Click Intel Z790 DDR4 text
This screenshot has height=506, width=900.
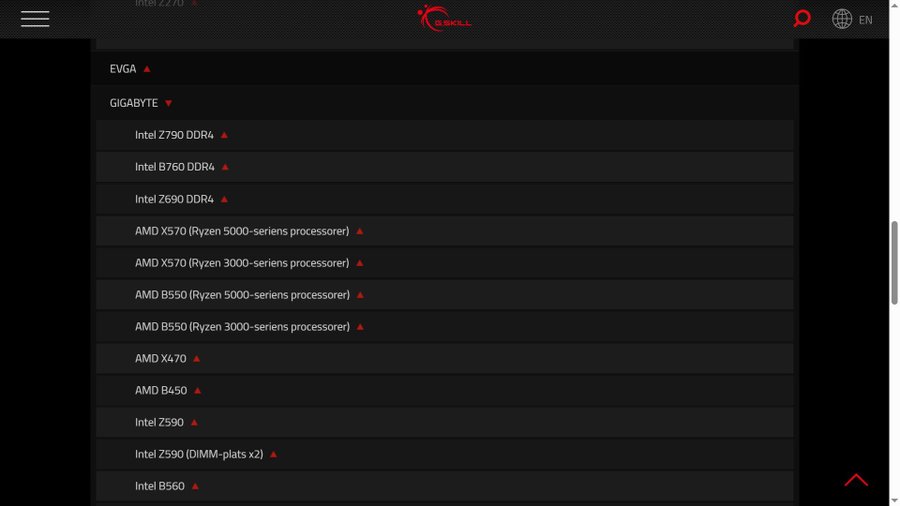pos(174,135)
